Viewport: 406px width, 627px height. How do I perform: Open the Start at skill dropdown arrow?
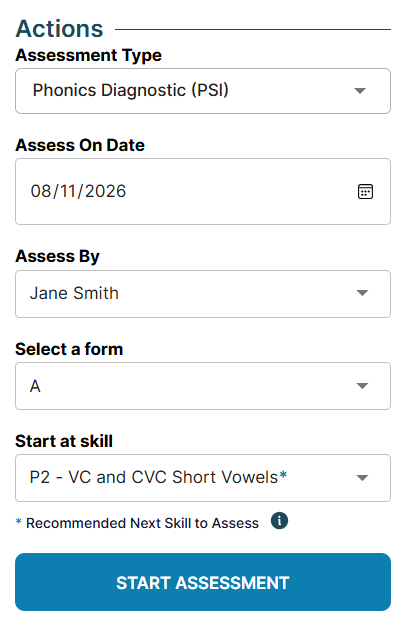coord(362,478)
